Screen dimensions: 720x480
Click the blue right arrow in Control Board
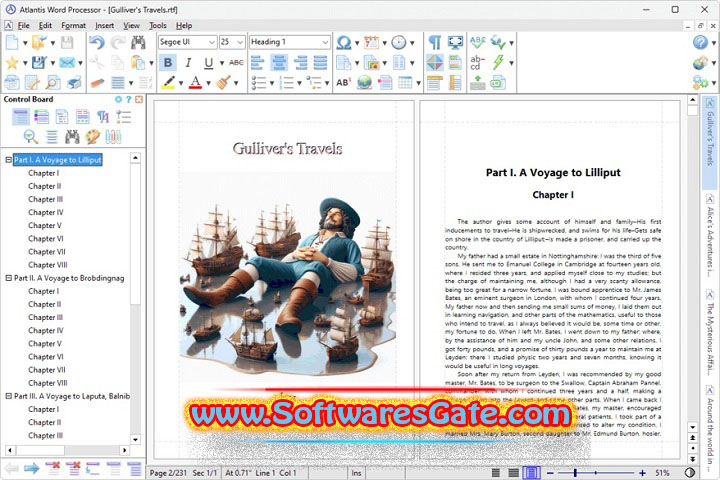coord(32,469)
